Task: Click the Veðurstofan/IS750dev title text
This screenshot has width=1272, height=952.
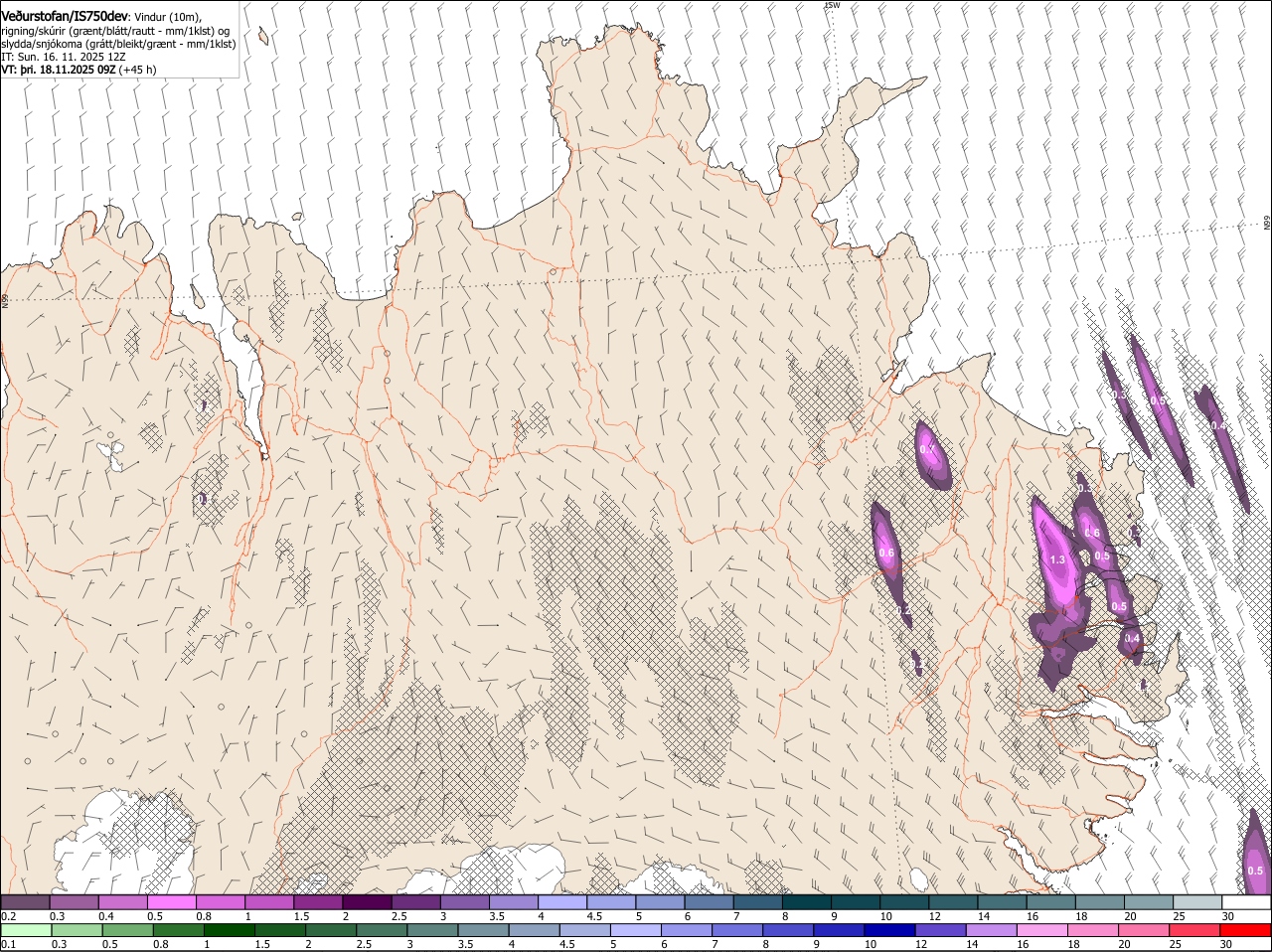Action: tap(65, 16)
